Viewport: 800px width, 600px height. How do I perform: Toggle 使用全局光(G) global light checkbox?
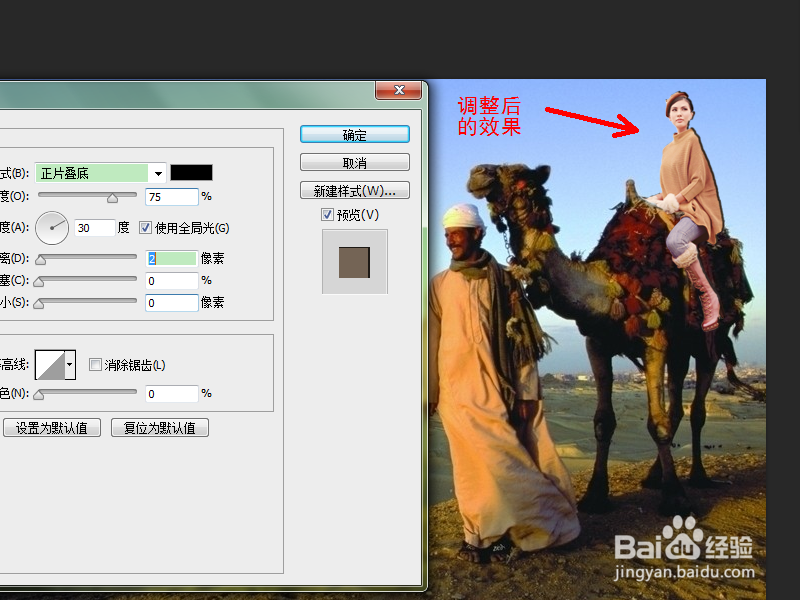click(x=146, y=228)
